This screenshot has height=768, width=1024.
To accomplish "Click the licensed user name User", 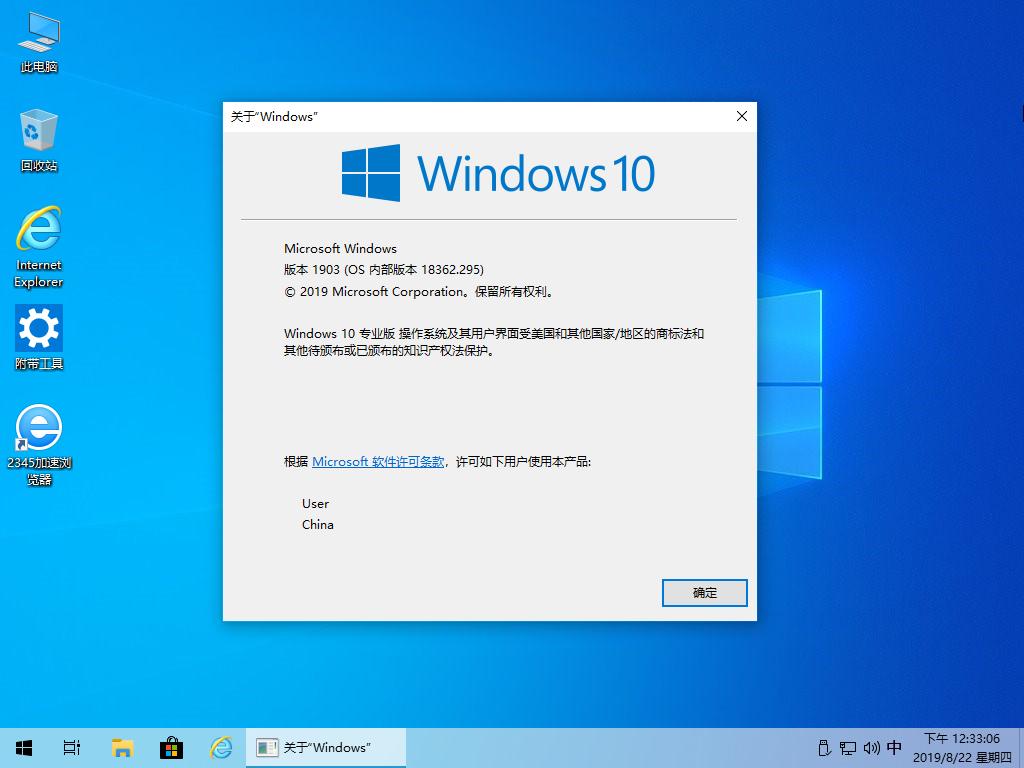I will click(x=315, y=504).
